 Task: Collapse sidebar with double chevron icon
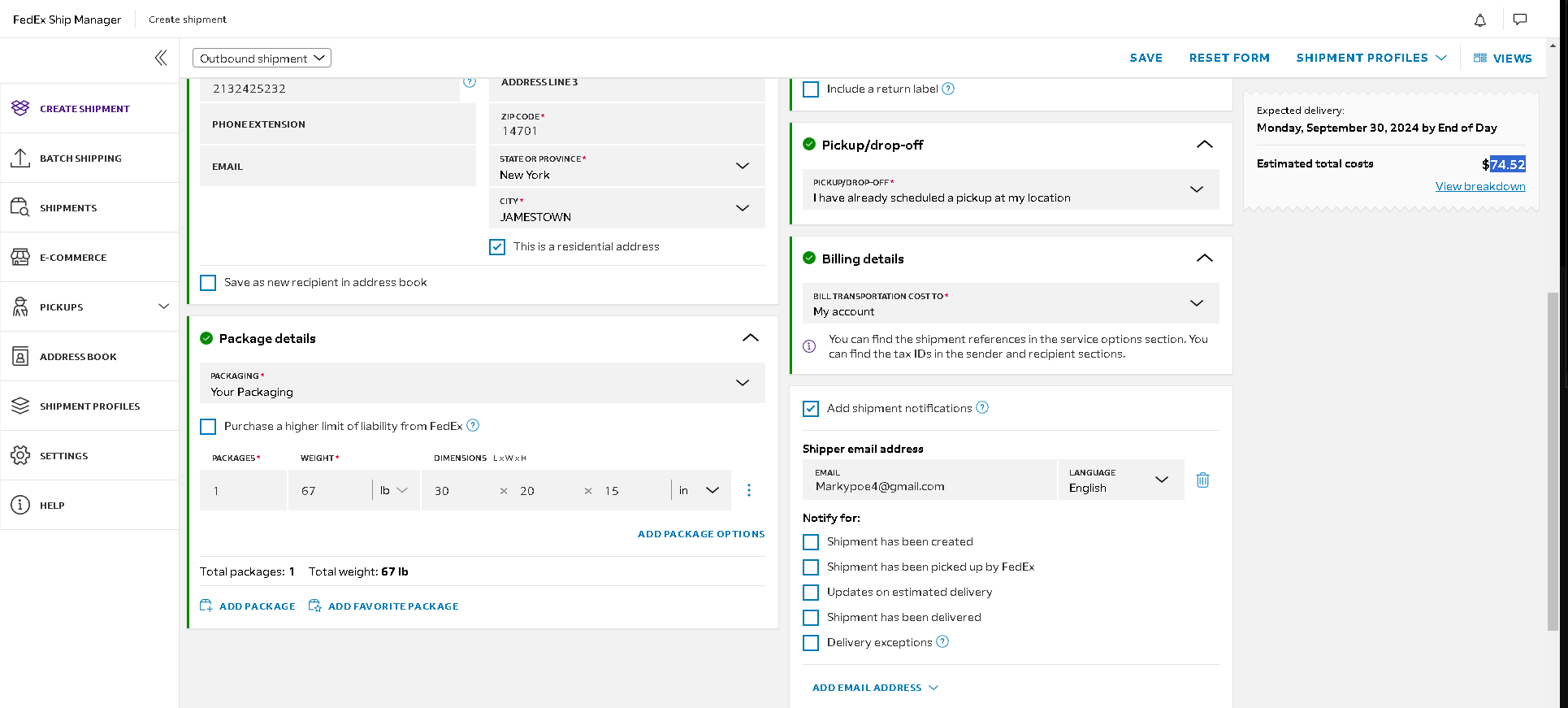click(161, 58)
